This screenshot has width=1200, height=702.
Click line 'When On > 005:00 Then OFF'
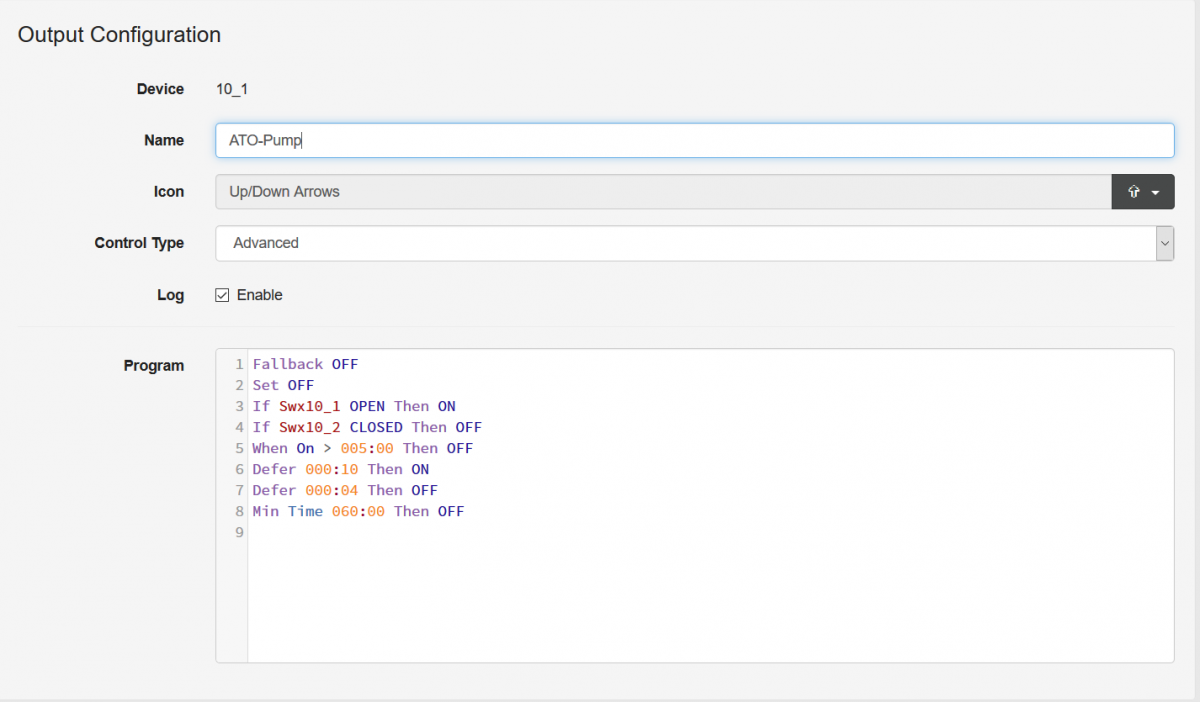pyautogui.click(x=363, y=448)
